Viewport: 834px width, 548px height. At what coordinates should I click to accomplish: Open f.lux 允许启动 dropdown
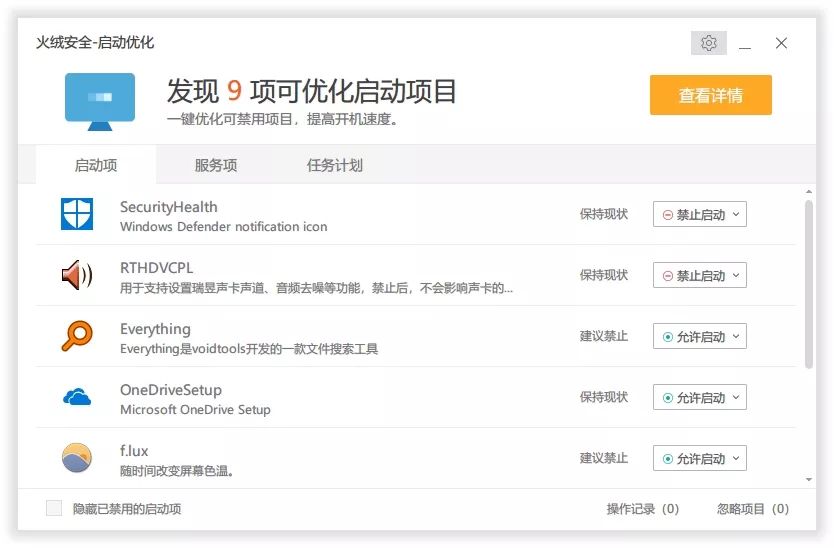699,458
